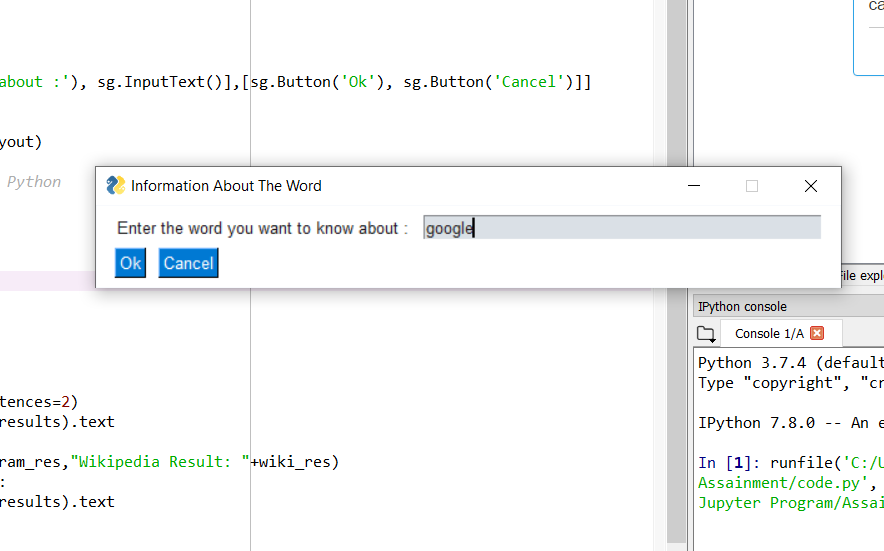Click the disabled maximize button of dialog
This screenshot has height=551, width=884.
pyautogui.click(x=752, y=186)
